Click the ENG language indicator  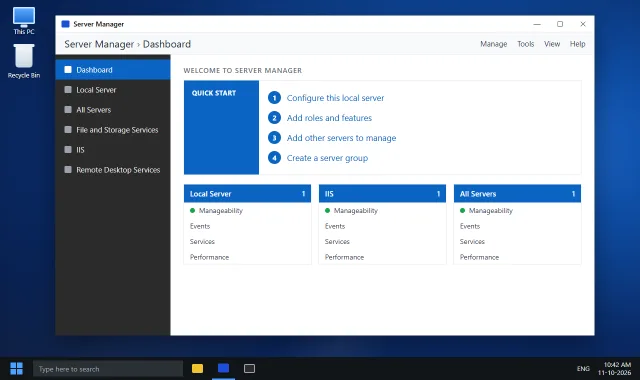[583, 369]
